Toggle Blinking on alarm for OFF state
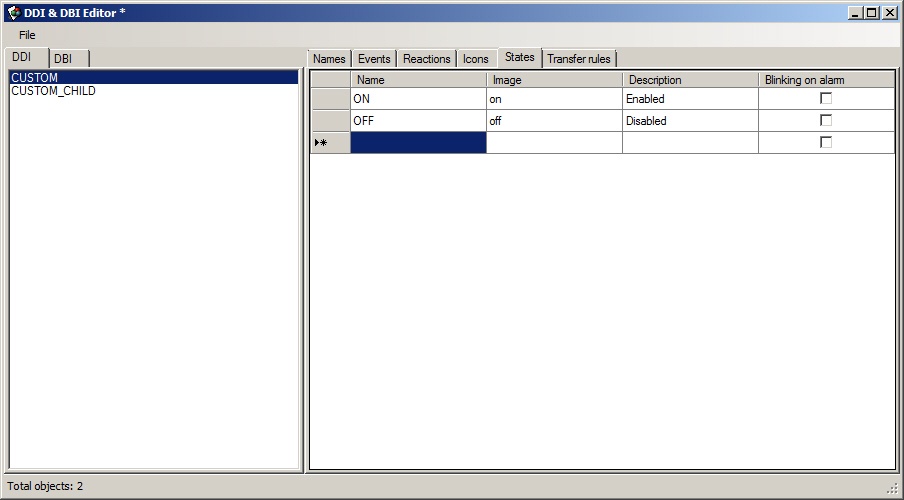 pyautogui.click(x=826, y=121)
